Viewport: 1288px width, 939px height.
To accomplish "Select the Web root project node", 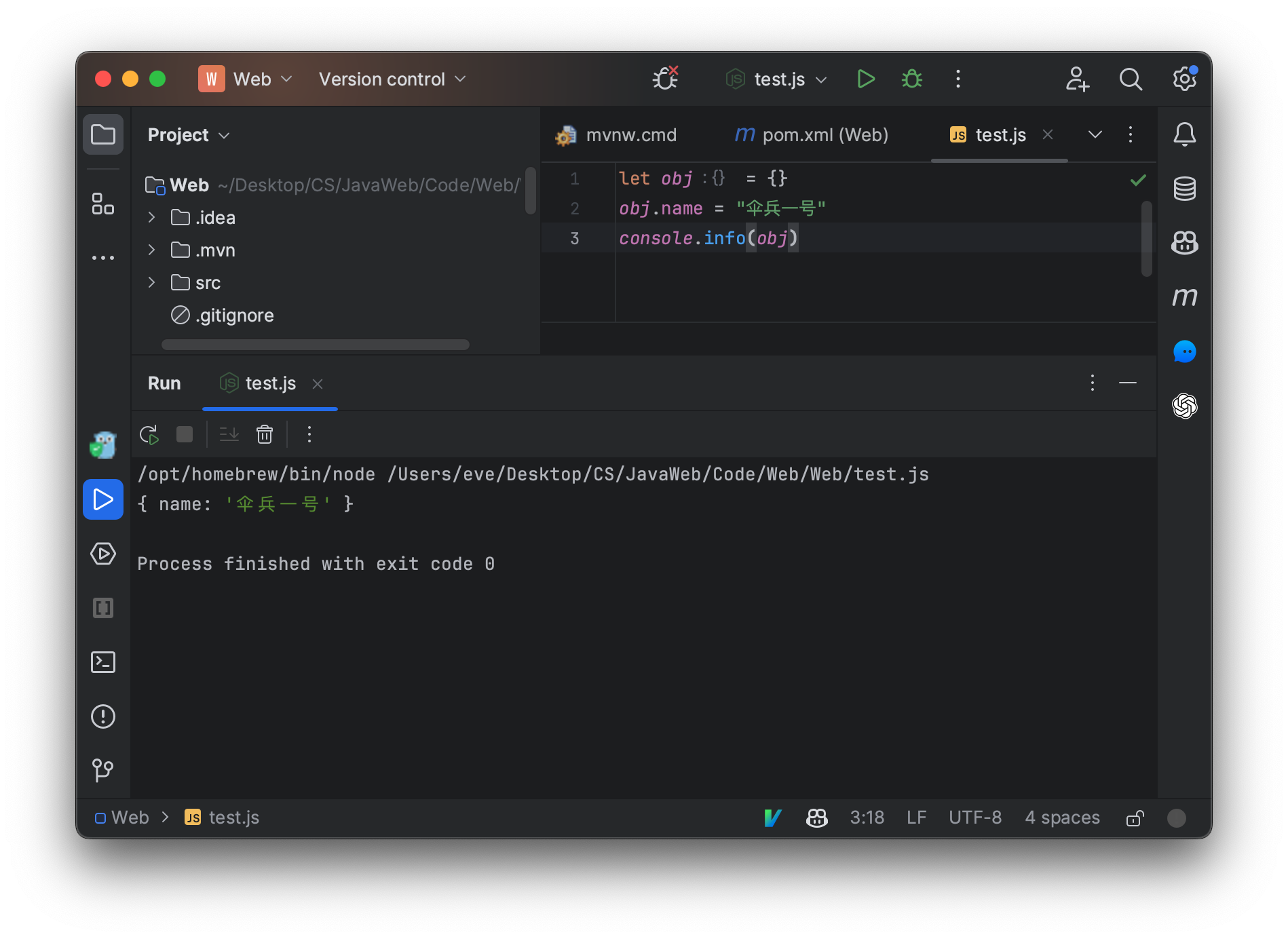I will coord(333,185).
